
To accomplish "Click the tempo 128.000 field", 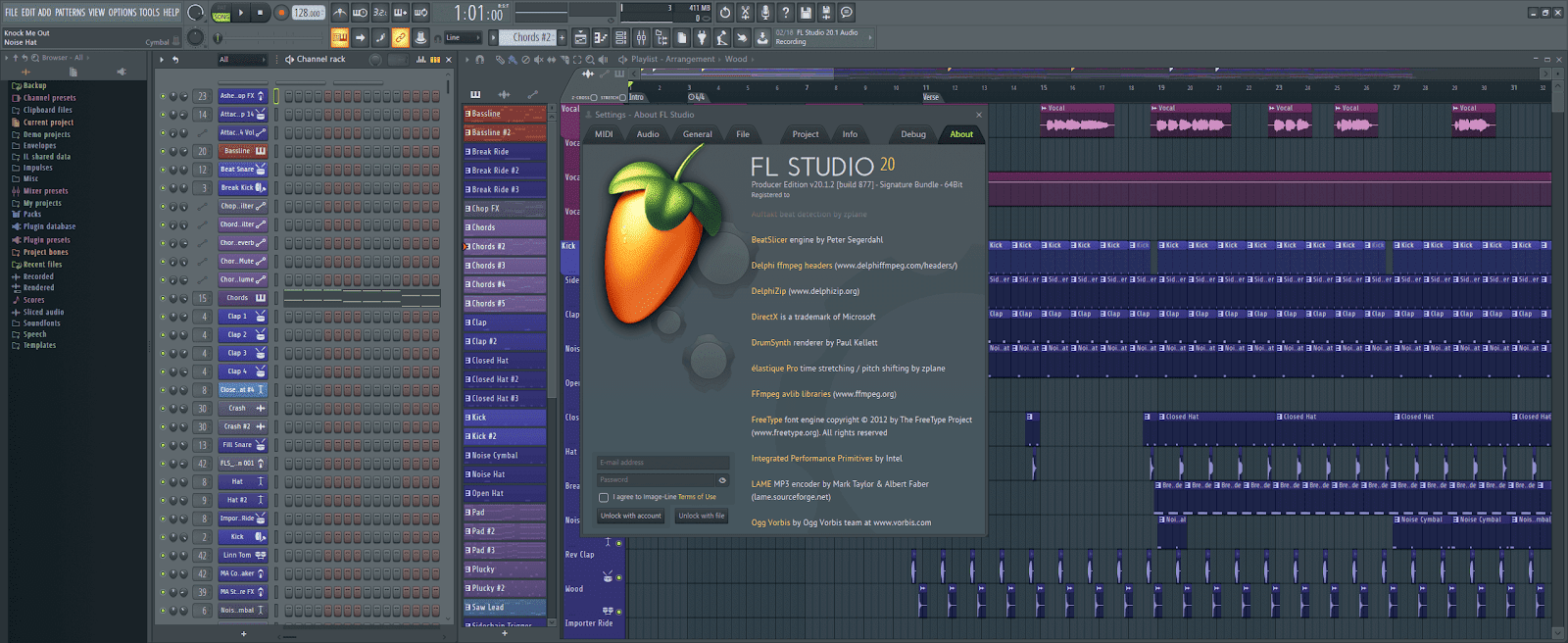I will point(308,13).
